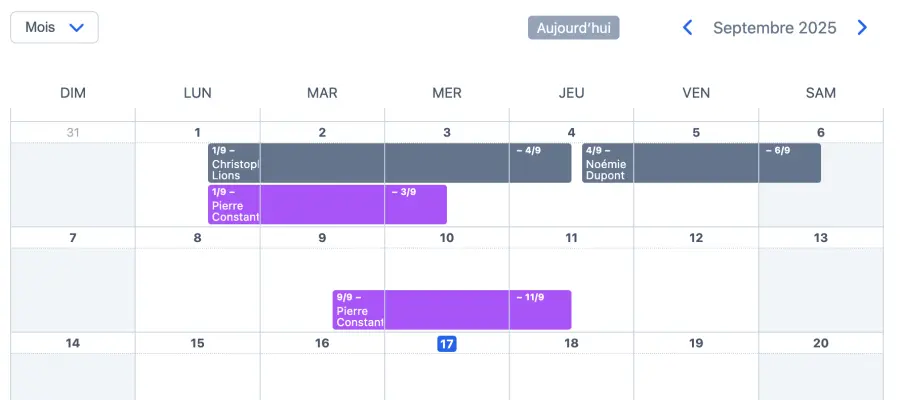Click the VEN column header
Screen dimensions: 900x400
pyautogui.click(x=696, y=93)
